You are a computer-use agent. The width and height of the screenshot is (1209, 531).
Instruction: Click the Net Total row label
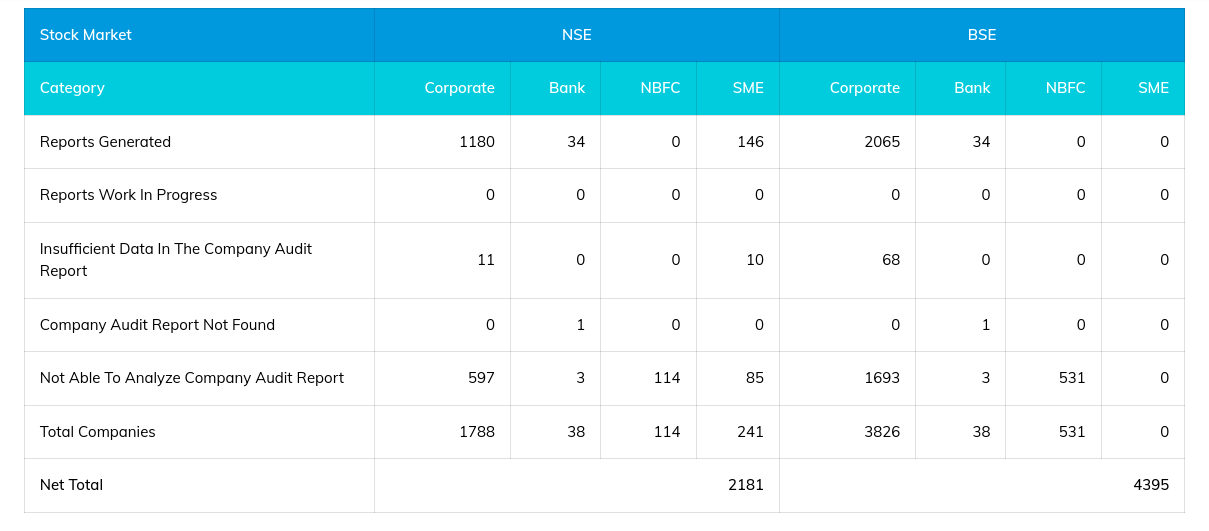(71, 485)
